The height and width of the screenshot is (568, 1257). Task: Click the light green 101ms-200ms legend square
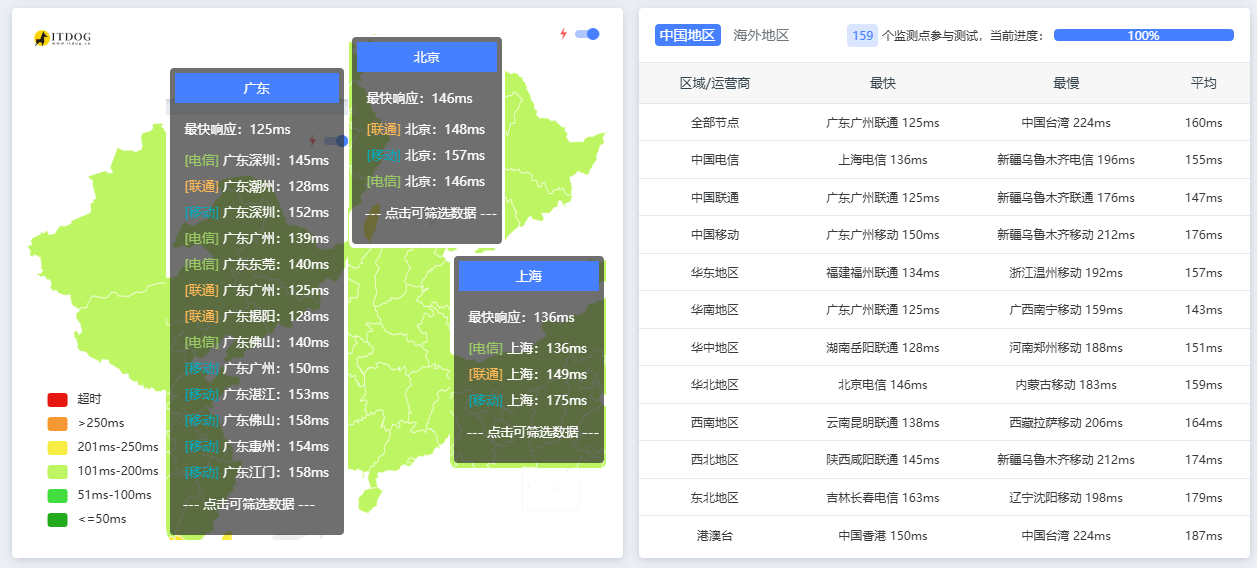57,471
